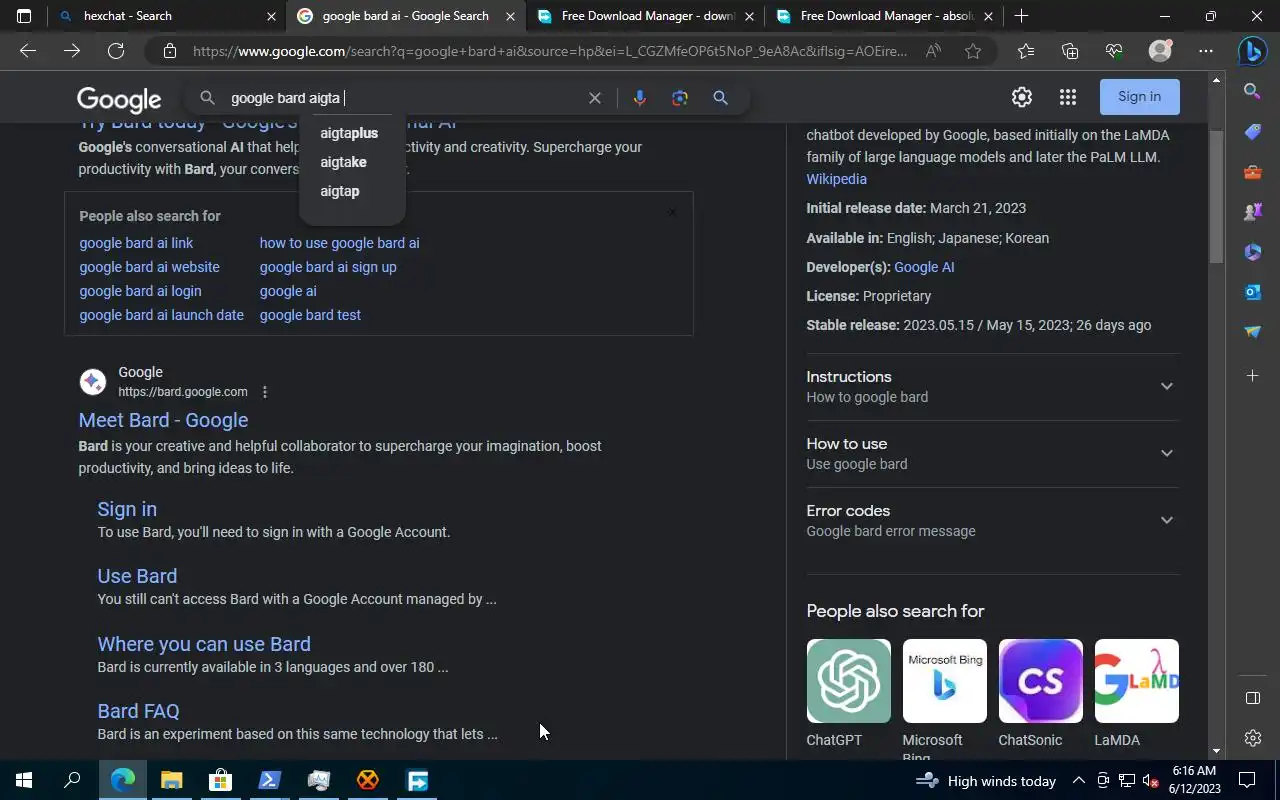This screenshot has width=1280, height=800.
Task: Reload the current page
Action: [116, 51]
